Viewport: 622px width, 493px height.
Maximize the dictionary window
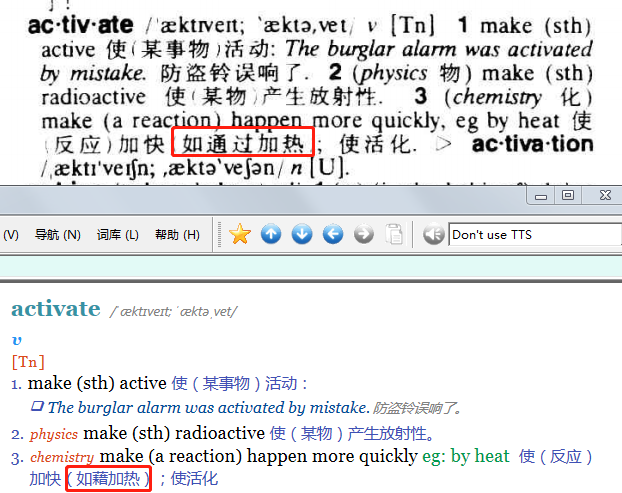tap(568, 195)
